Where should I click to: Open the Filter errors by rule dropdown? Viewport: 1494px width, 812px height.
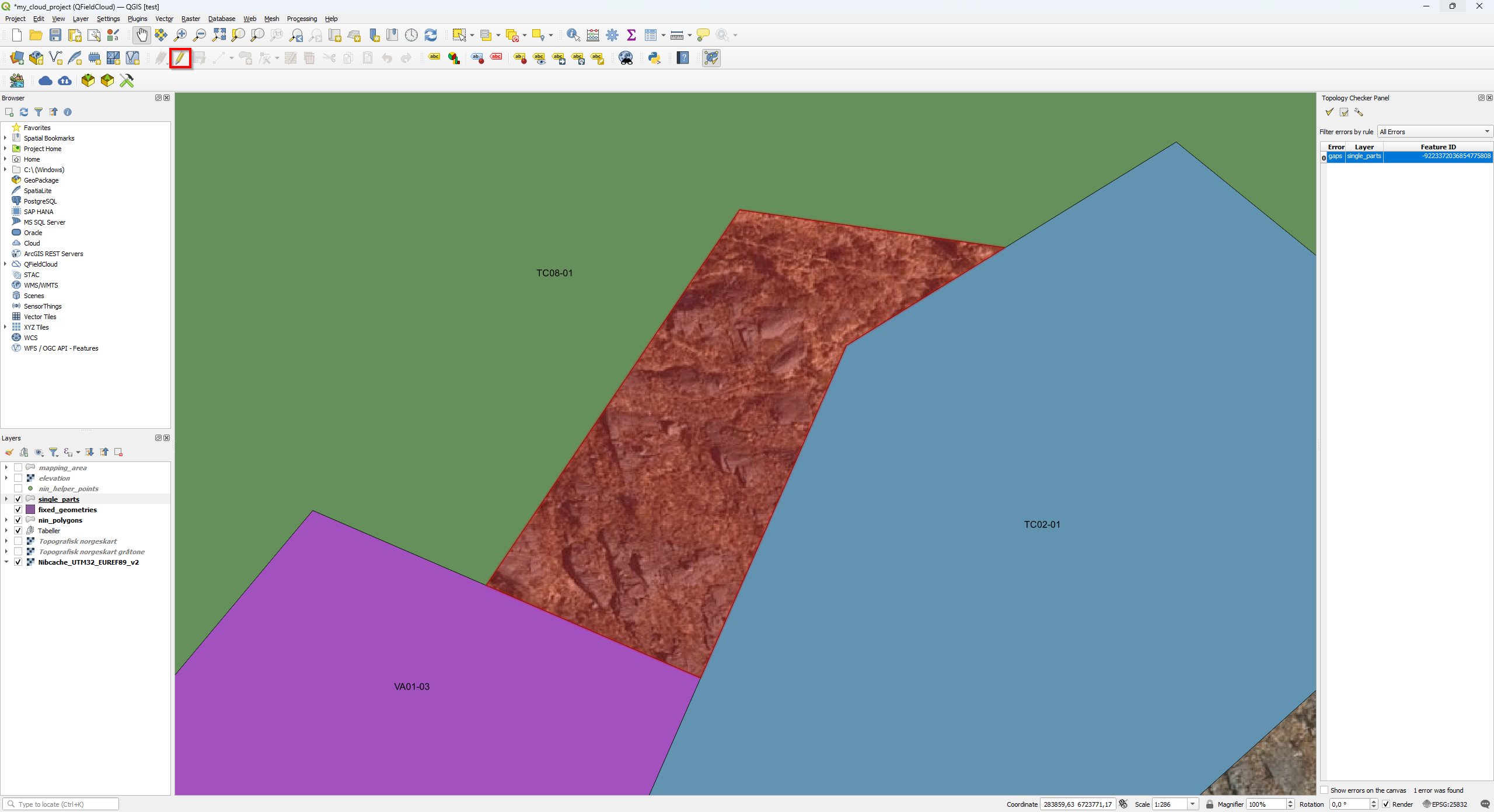(1434, 132)
